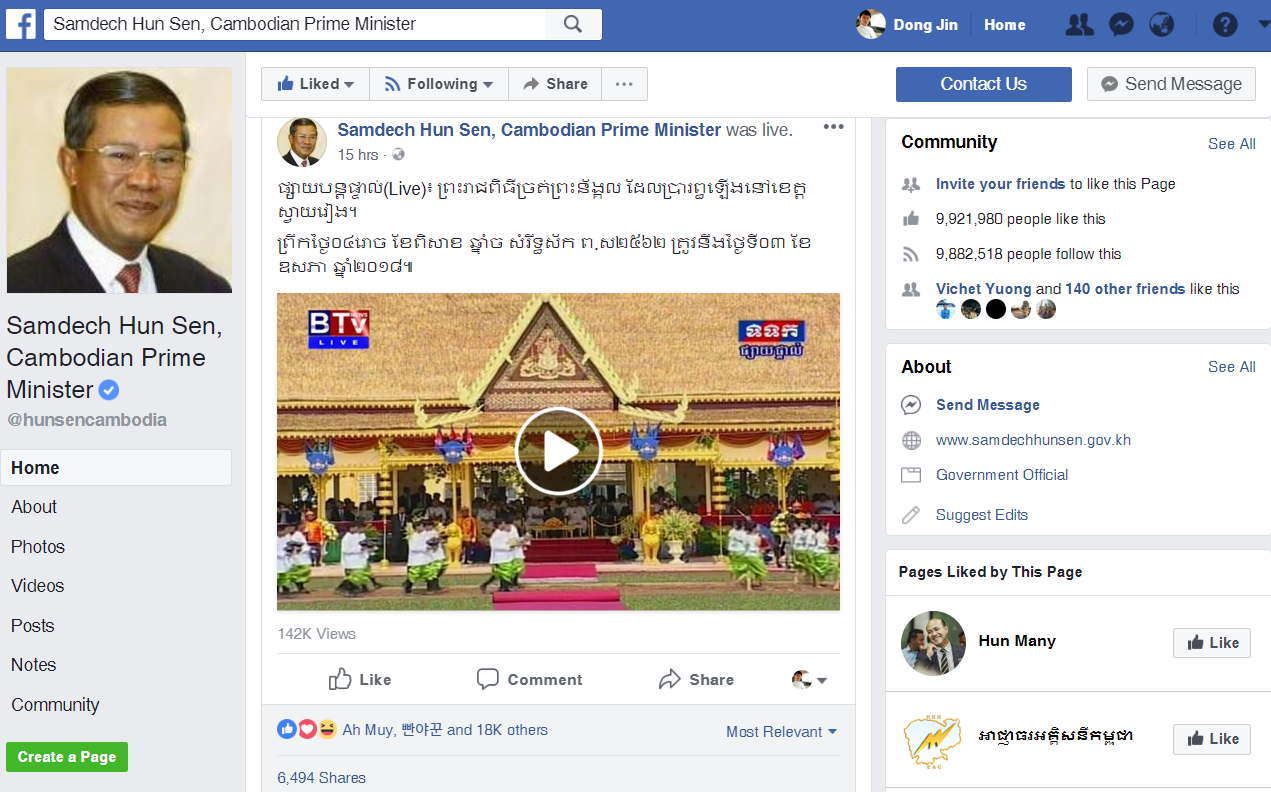Click the post author avatar thumbnail

pyautogui.click(x=301, y=142)
